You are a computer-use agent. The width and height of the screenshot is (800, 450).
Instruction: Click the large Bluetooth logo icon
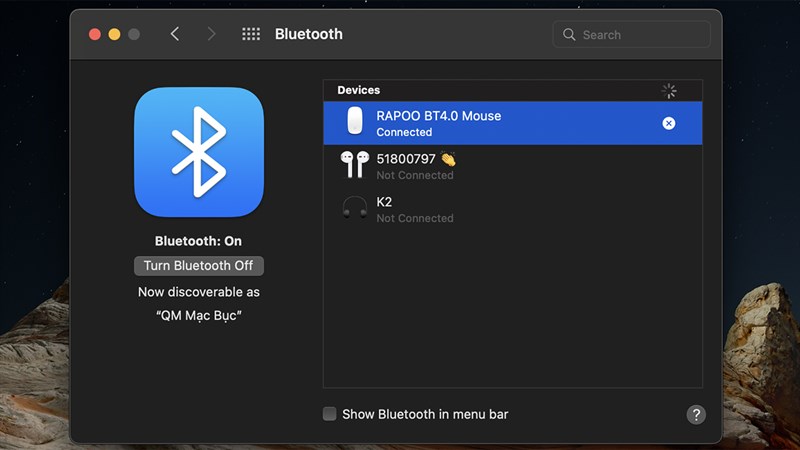point(199,152)
